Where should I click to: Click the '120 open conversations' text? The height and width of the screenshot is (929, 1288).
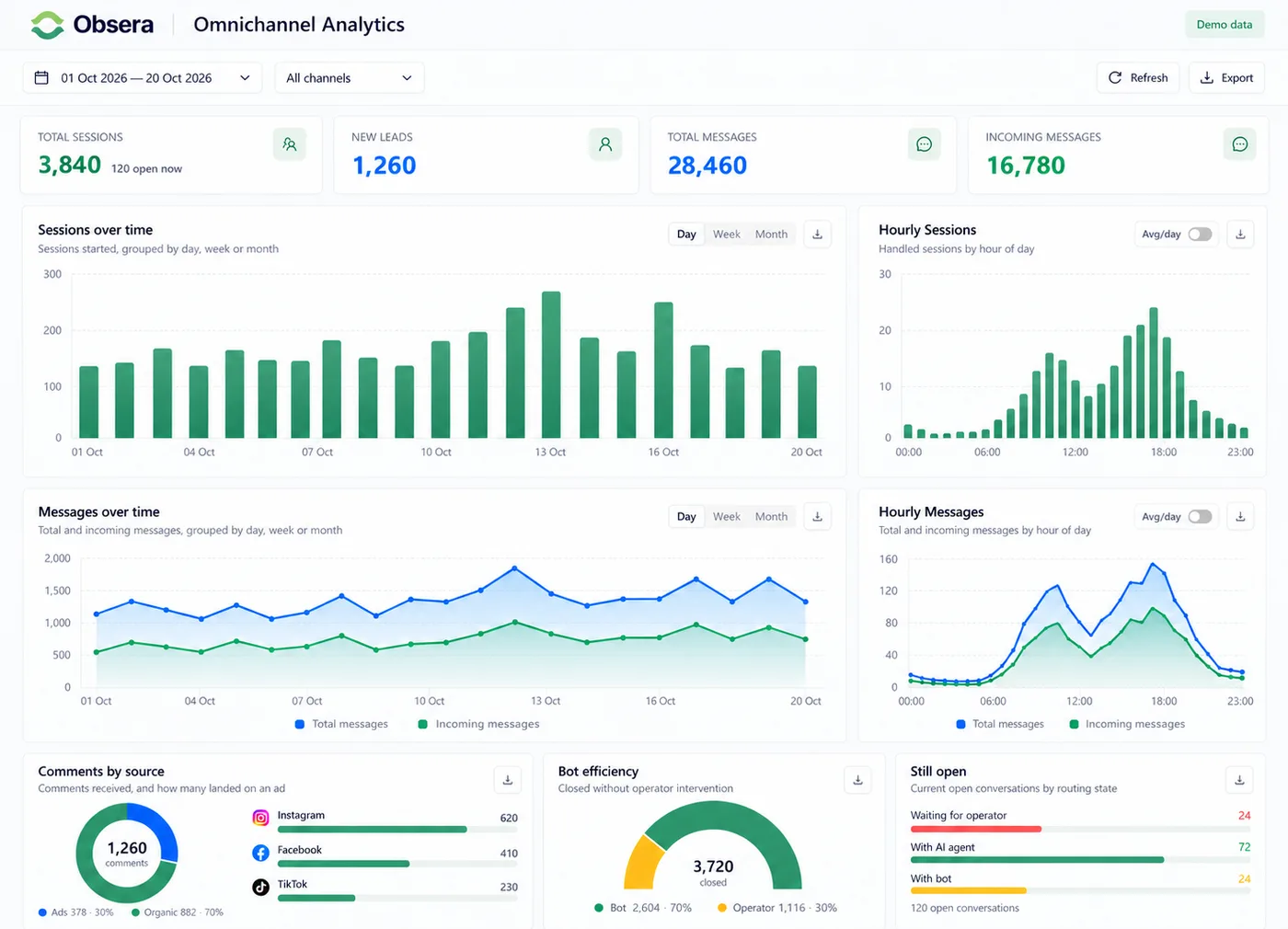965,909
